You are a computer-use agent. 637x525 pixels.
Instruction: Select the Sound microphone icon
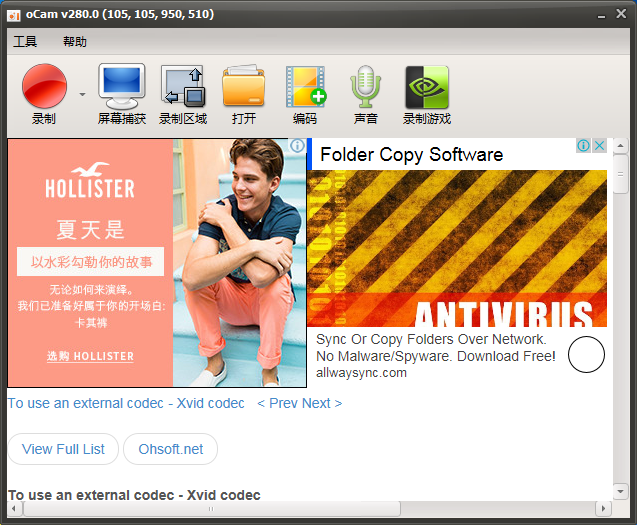[x=366, y=86]
